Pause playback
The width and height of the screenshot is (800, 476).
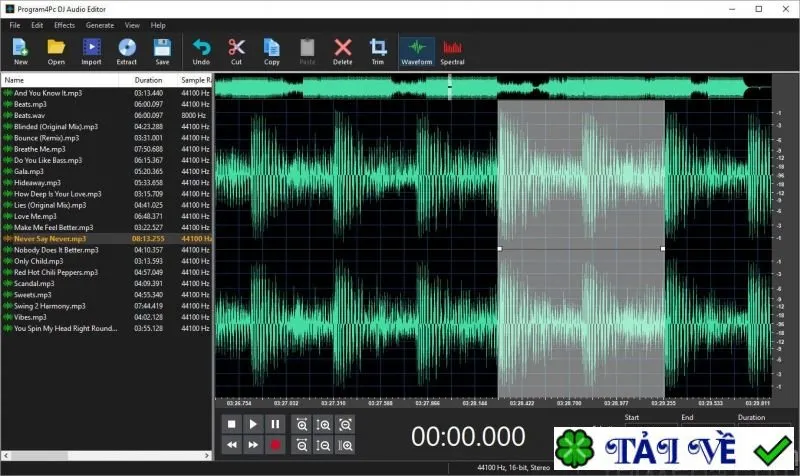click(275, 424)
